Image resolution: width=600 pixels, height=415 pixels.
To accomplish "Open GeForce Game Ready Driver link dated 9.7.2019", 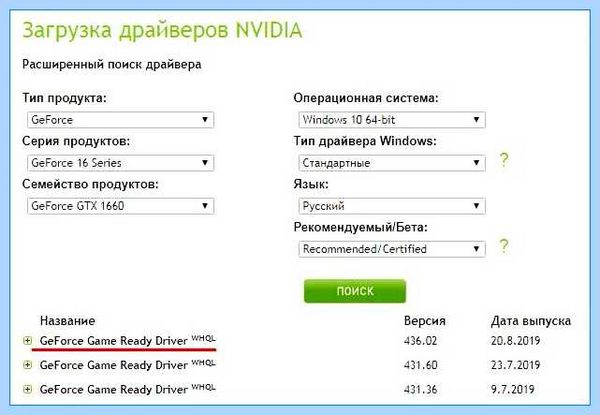I will click(128, 389).
